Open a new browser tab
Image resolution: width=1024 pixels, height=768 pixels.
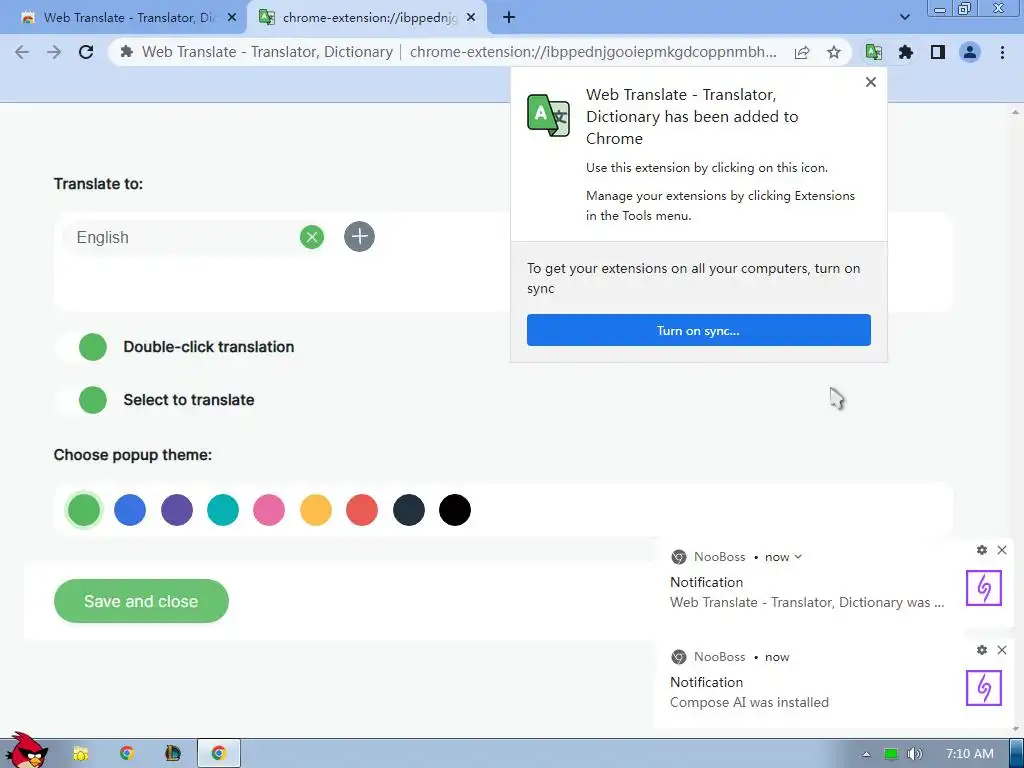pyautogui.click(x=509, y=18)
